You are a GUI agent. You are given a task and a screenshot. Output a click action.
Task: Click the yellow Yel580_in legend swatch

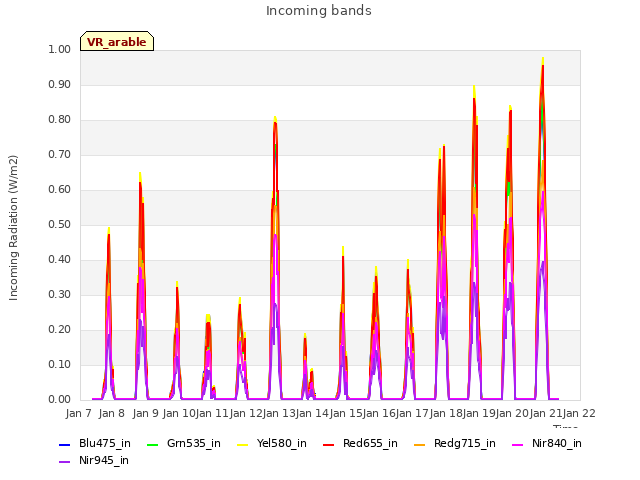point(243,444)
